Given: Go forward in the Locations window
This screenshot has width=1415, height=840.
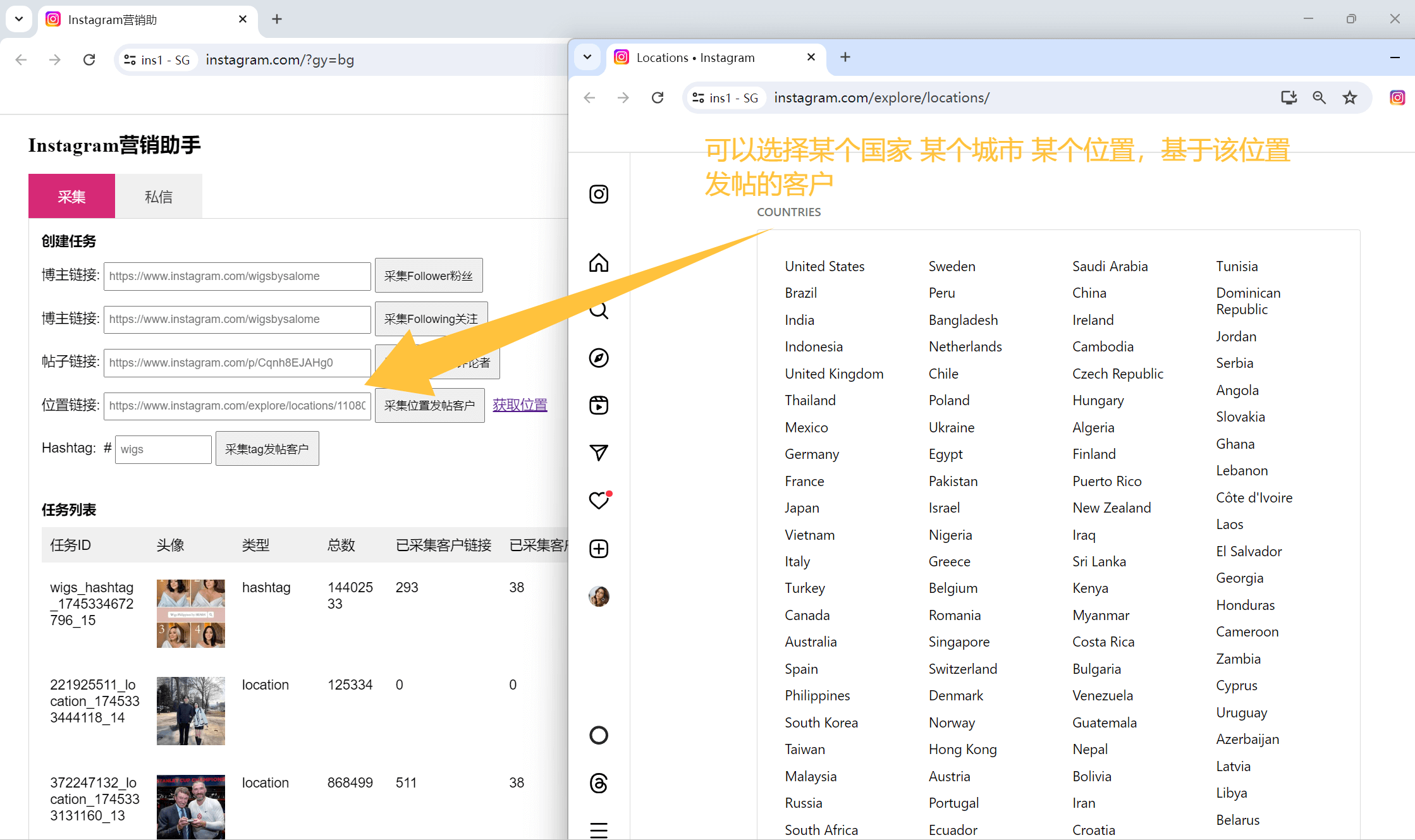Looking at the screenshot, I should click(623, 98).
